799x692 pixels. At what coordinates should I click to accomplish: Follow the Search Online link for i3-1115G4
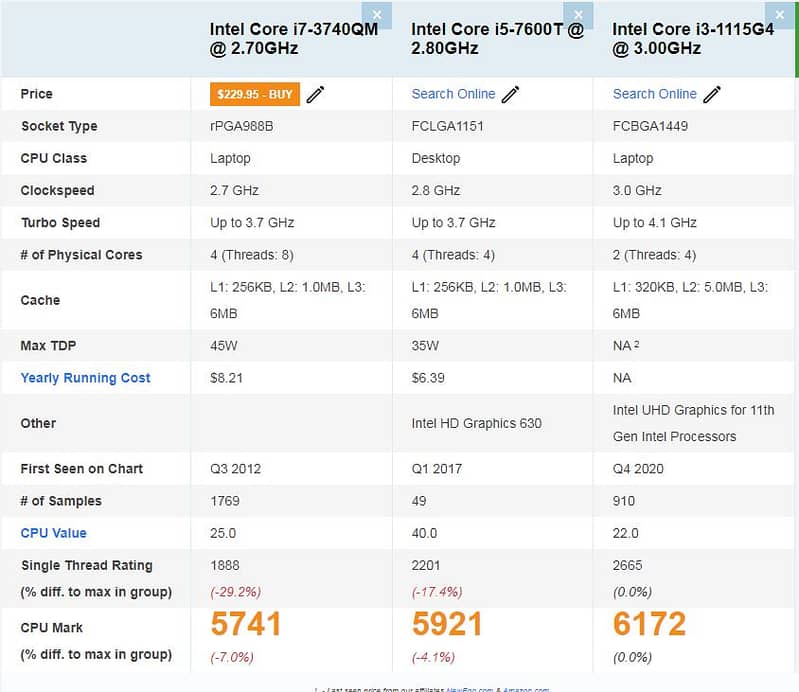[654, 94]
